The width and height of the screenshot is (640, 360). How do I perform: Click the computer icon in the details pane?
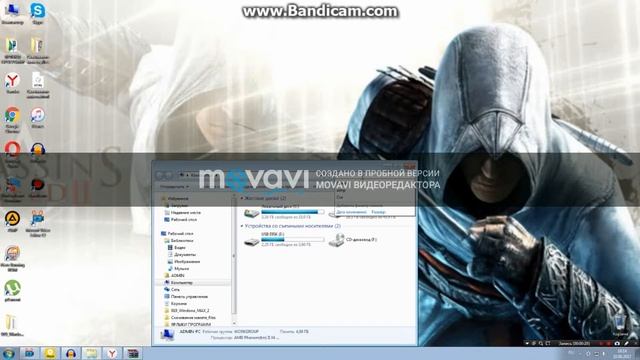[167, 335]
